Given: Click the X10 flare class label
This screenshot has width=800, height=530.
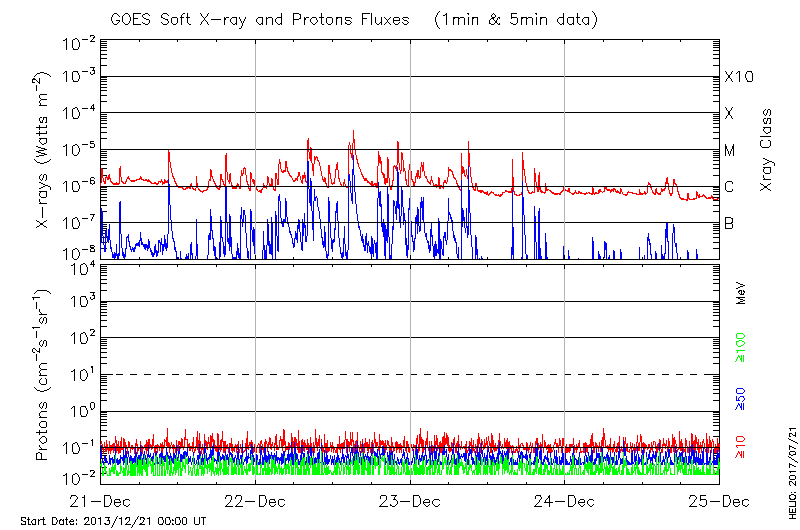Looking at the screenshot, I should (738, 77).
